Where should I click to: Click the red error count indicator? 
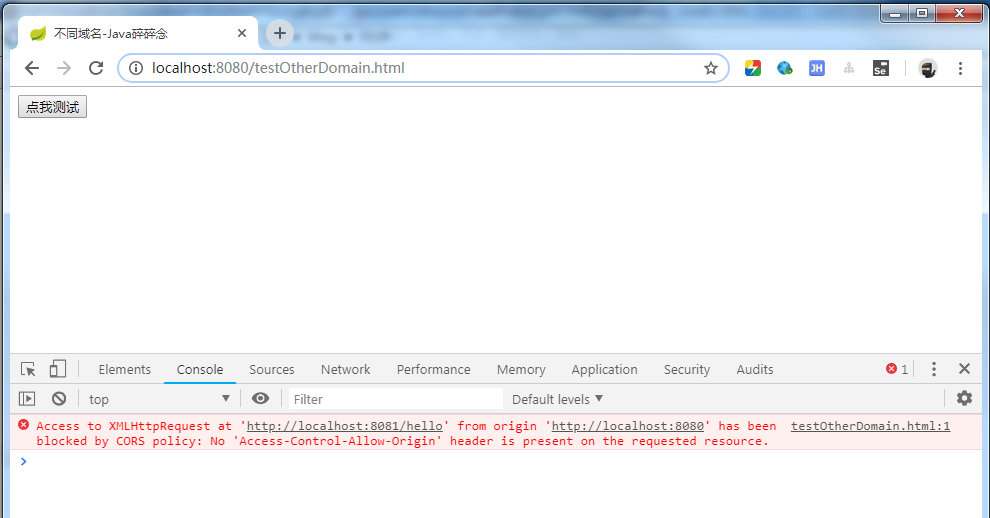tap(897, 369)
